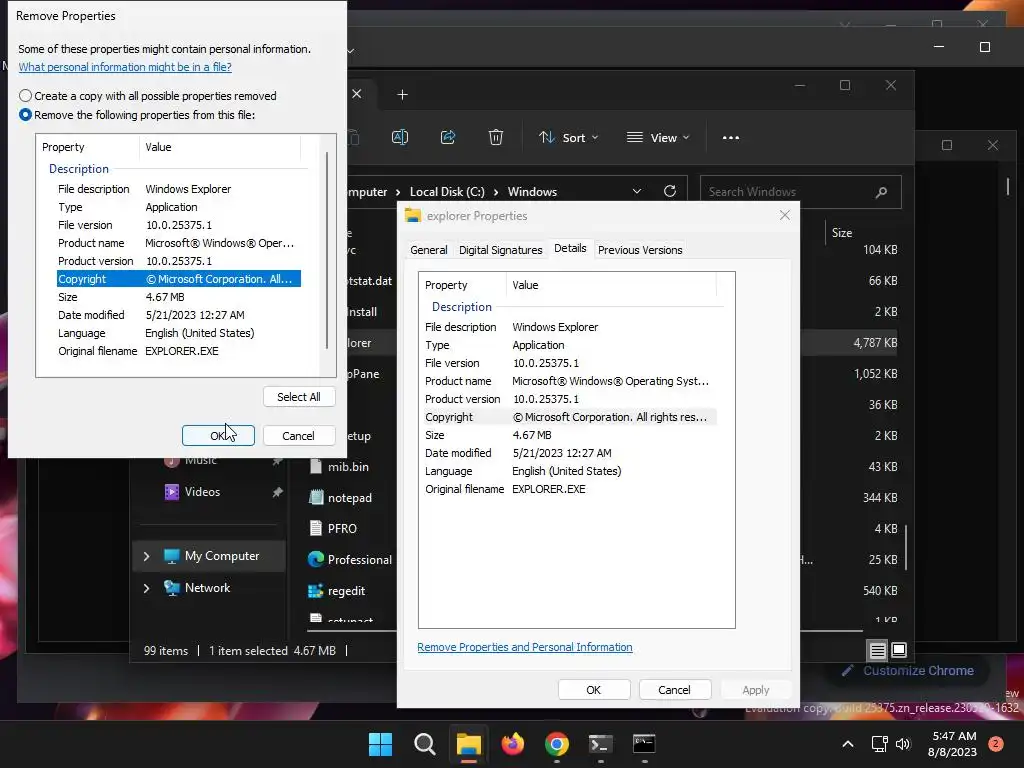Click the Share icon in Explorer toolbar
This screenshot has height=768, width=1024.
click(448, 137)
